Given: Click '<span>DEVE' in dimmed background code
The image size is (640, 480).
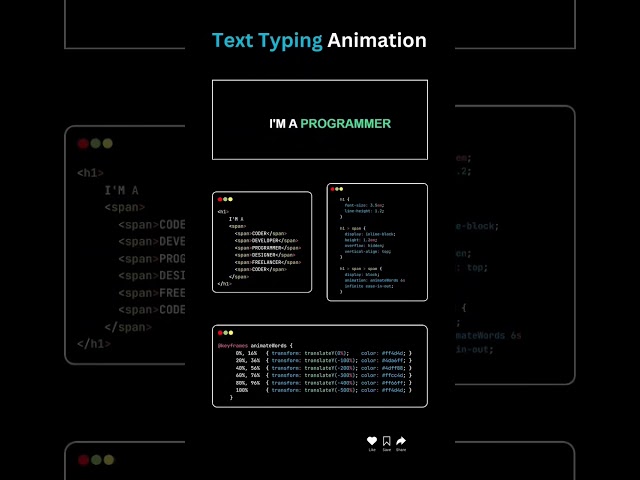Looking at the screenshot, I should tap(152, 242).
